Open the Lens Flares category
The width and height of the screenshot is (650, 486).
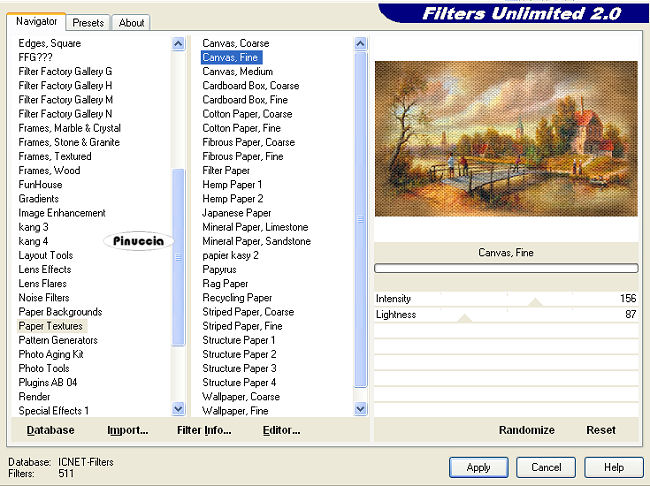42,283
